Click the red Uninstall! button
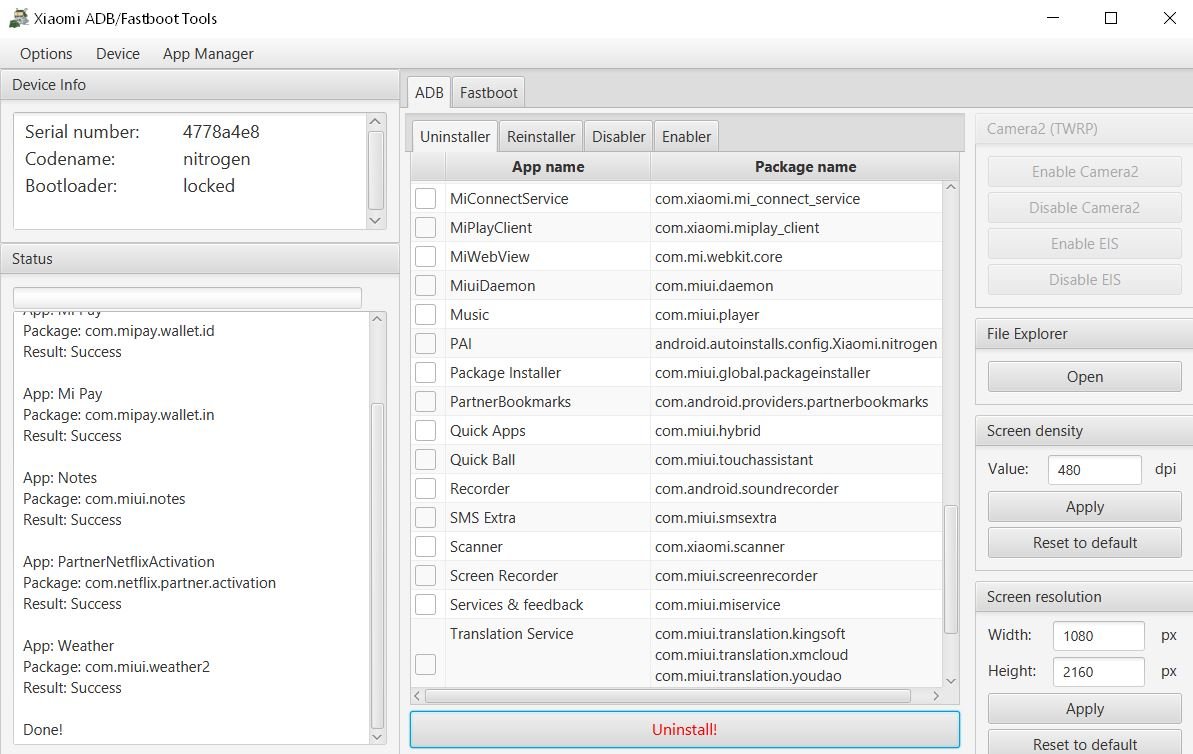This screenshot has height=754, width=1193. click(685, 729)
